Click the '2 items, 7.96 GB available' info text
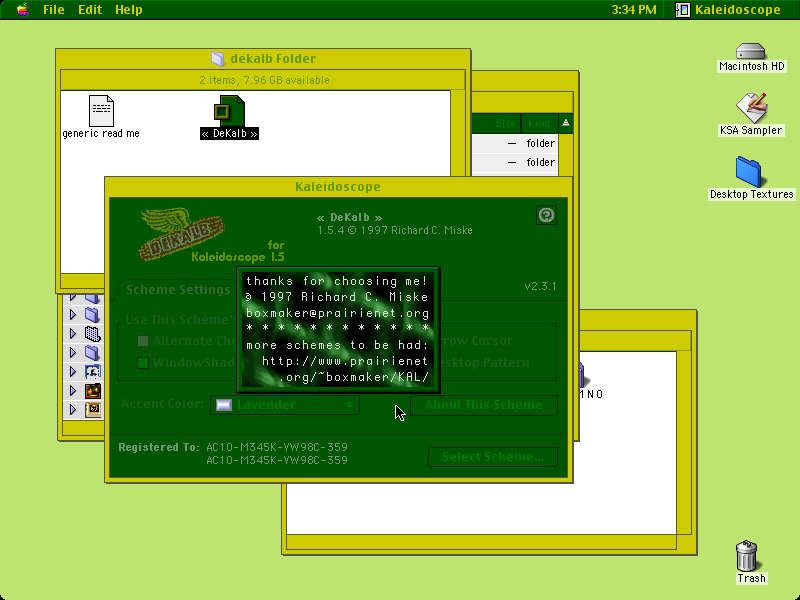This screenshot has height=600, width=800. click(264, 80)
